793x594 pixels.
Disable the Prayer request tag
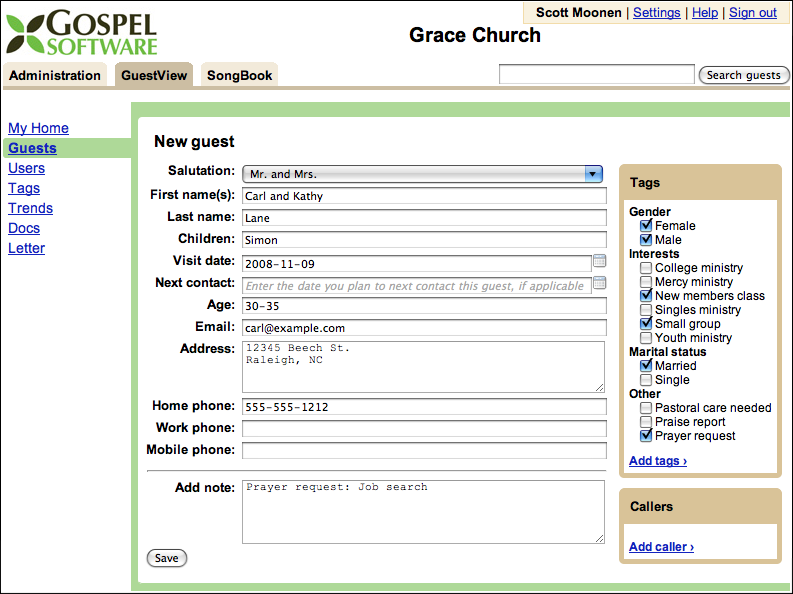646,435
